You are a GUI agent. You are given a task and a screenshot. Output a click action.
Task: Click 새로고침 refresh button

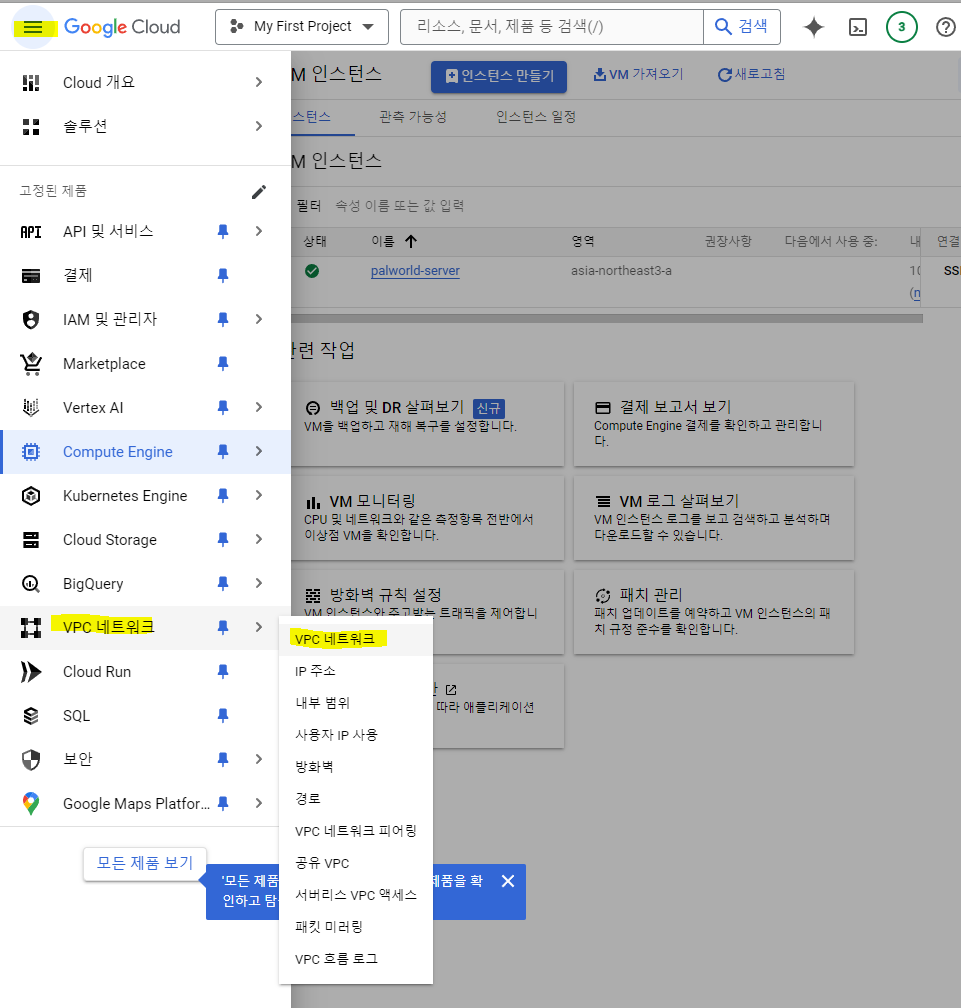pos(751,75)
